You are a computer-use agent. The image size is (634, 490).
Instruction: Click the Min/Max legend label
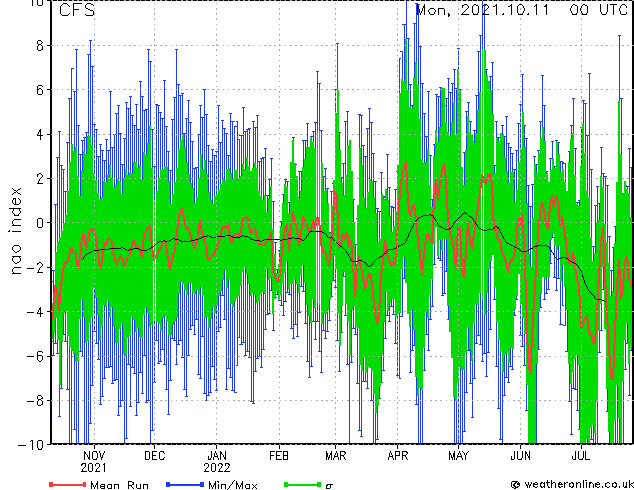tap(232, 484)
